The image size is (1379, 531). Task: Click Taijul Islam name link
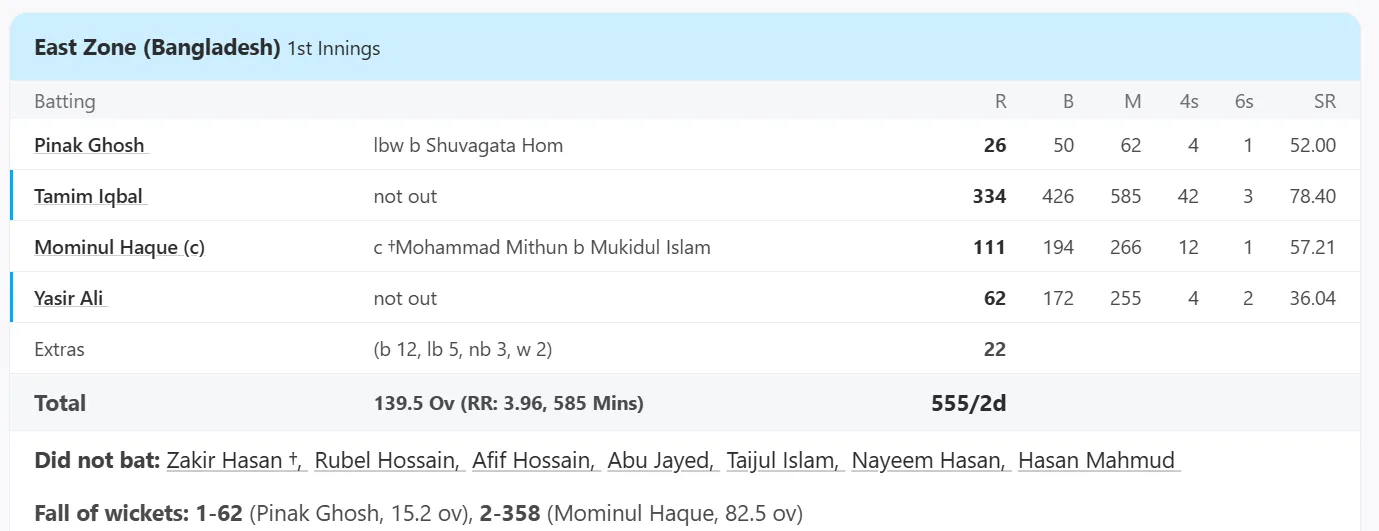784,460
